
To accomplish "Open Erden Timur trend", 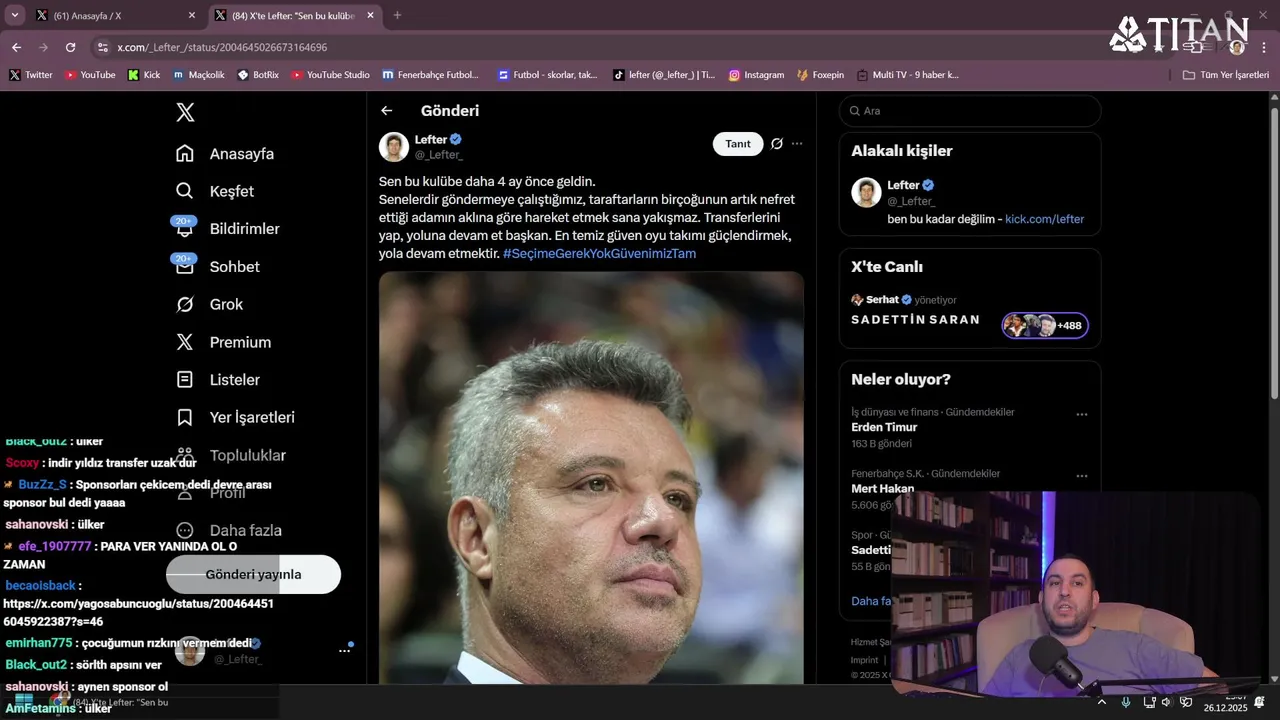I will point(884,427).
